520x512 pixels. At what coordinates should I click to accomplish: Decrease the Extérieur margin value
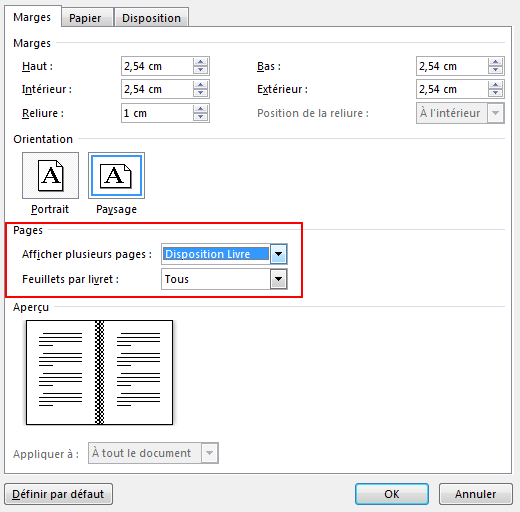pyautogui.click(x=495, y=93)
